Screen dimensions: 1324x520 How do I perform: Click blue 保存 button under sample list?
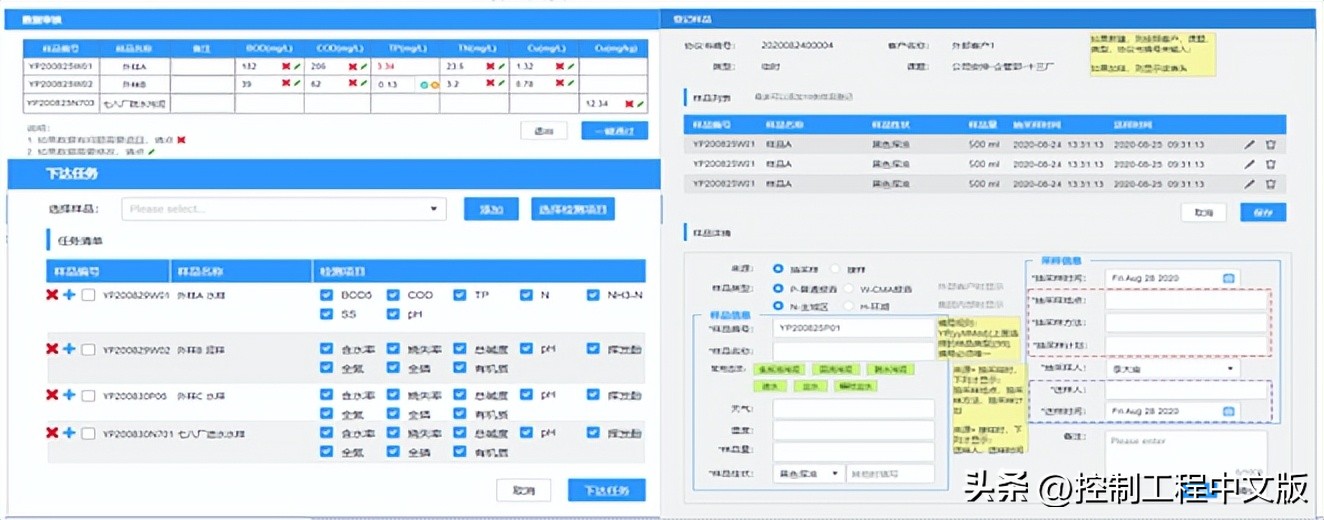[x=1263, y=213]
